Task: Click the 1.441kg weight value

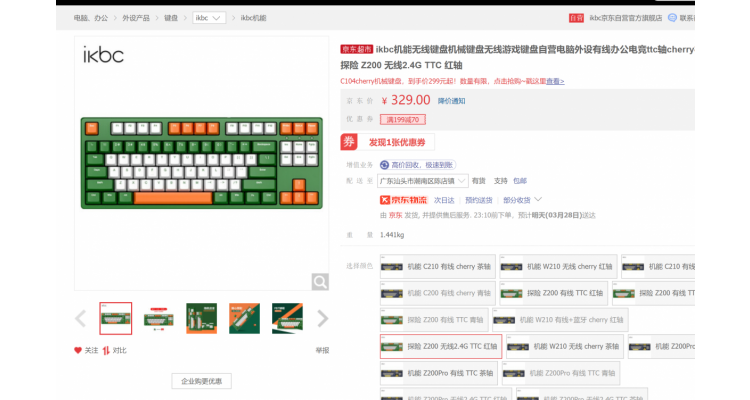Action: coord(392,235)
